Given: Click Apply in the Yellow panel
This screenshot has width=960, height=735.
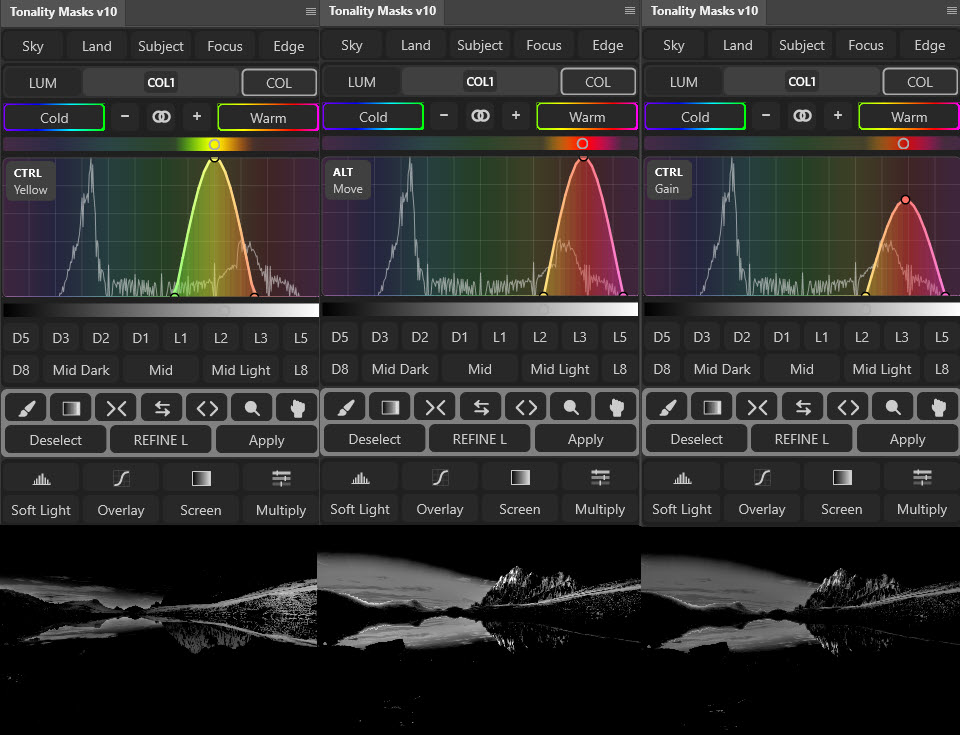Looking at the screenshot, I should [x=267, y=440].
